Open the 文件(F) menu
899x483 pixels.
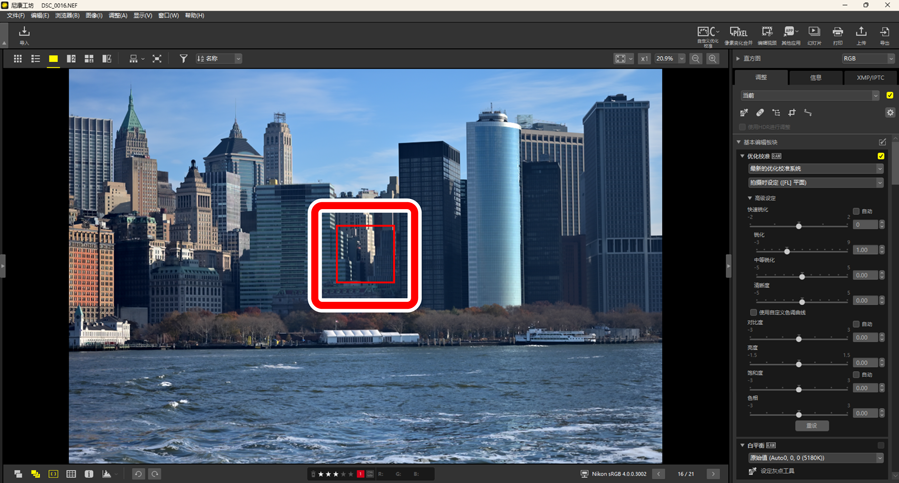coord(15,16)
